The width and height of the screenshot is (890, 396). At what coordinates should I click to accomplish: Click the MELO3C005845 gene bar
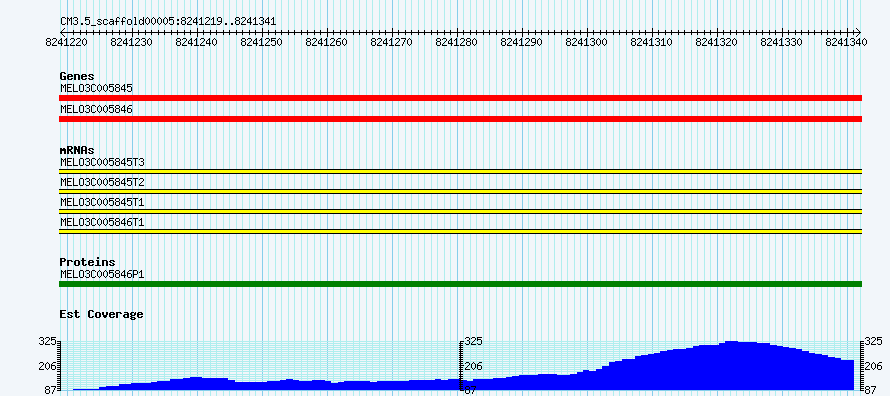(x=460, y=98)
